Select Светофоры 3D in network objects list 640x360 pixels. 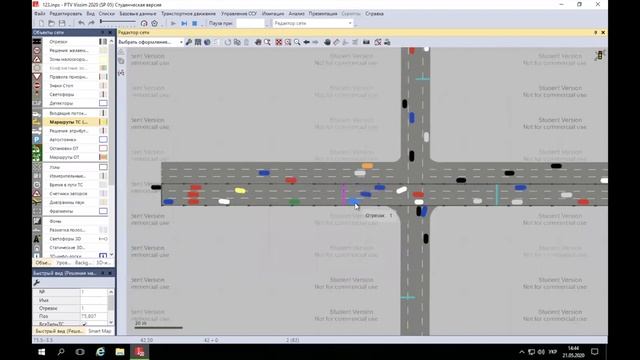click(x=65, y=239)
